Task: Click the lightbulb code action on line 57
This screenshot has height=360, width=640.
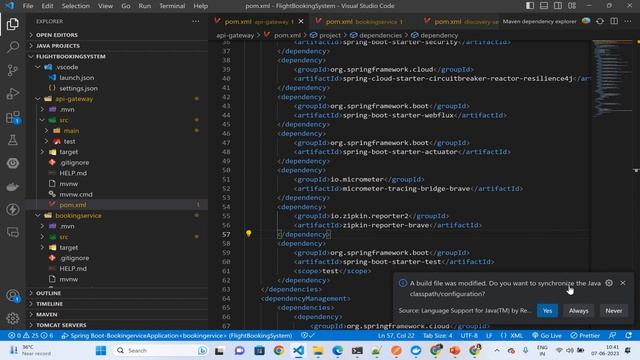Action: point(248,233)
